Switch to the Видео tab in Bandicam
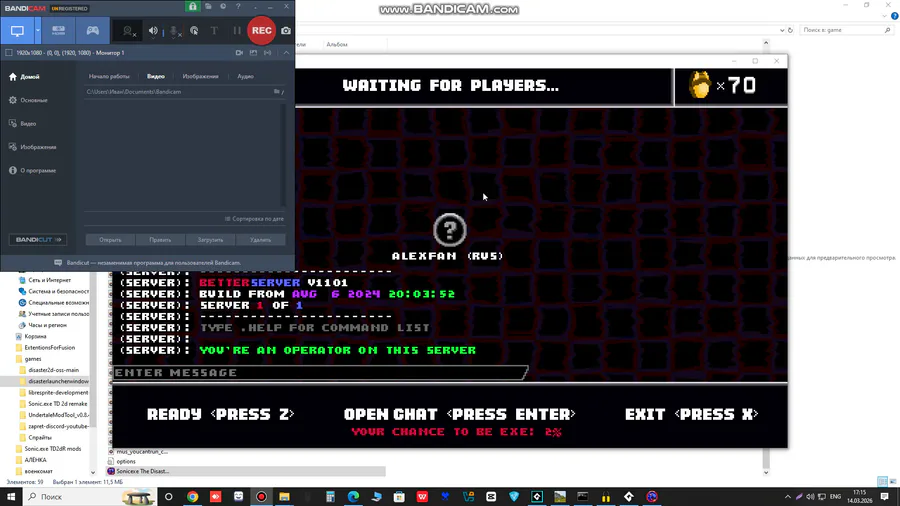Viewport: 900px width, 506px height. (156, 76)
